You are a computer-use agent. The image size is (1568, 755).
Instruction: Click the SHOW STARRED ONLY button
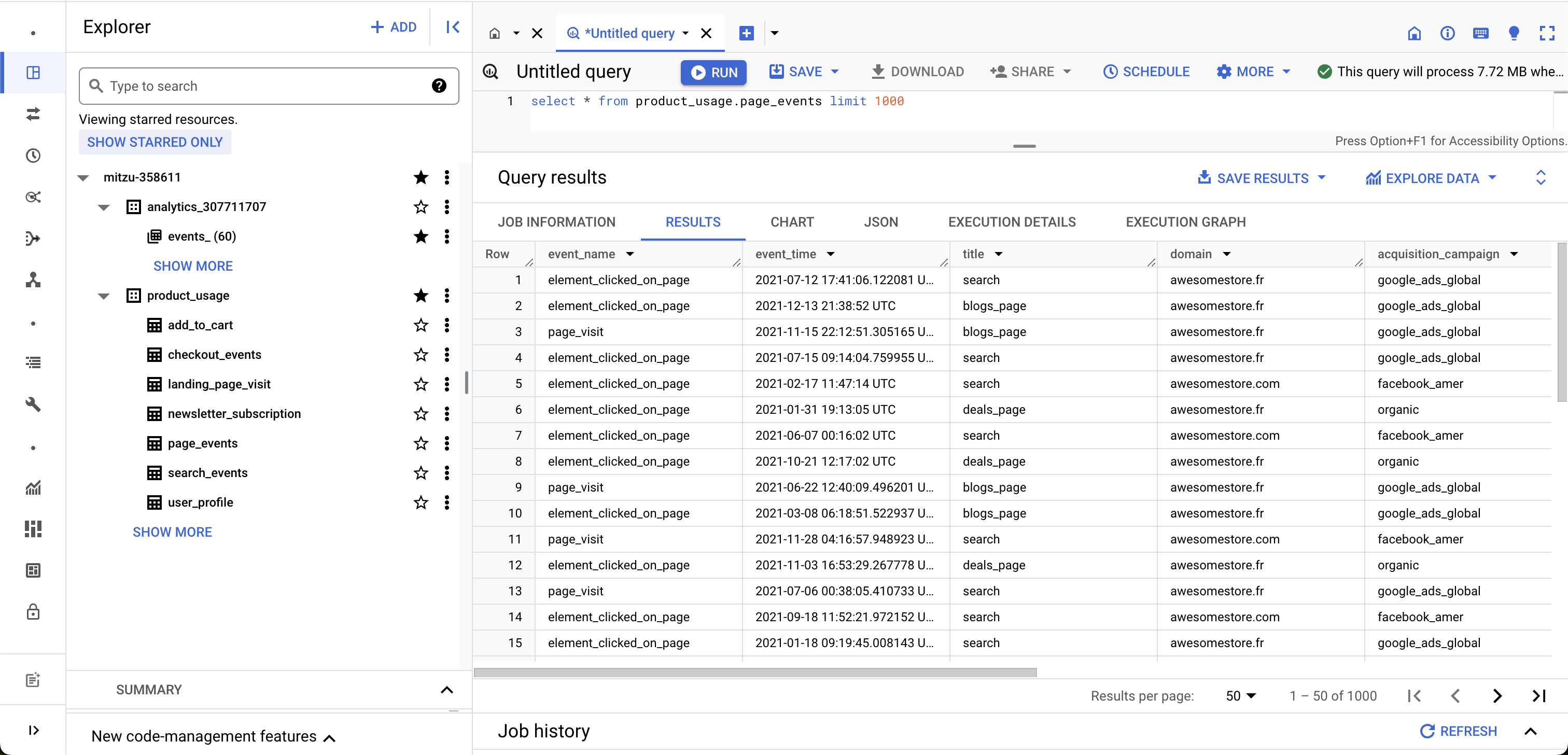coord(155,142)
